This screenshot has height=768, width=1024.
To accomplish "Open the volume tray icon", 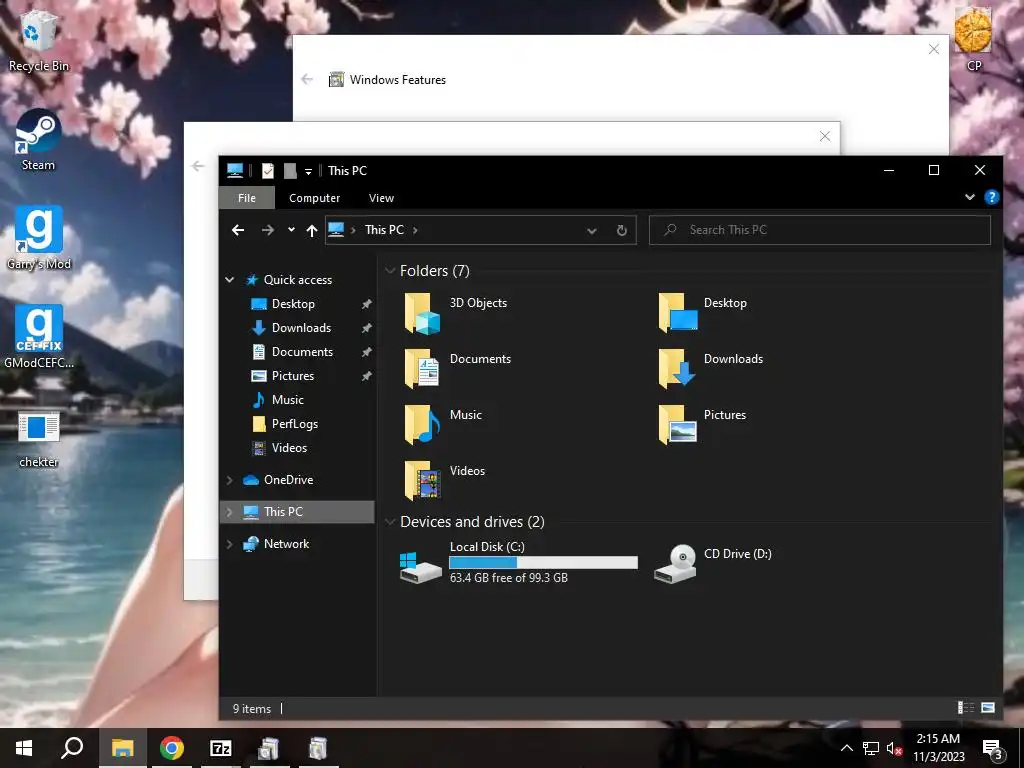I will tap(893, 748).
